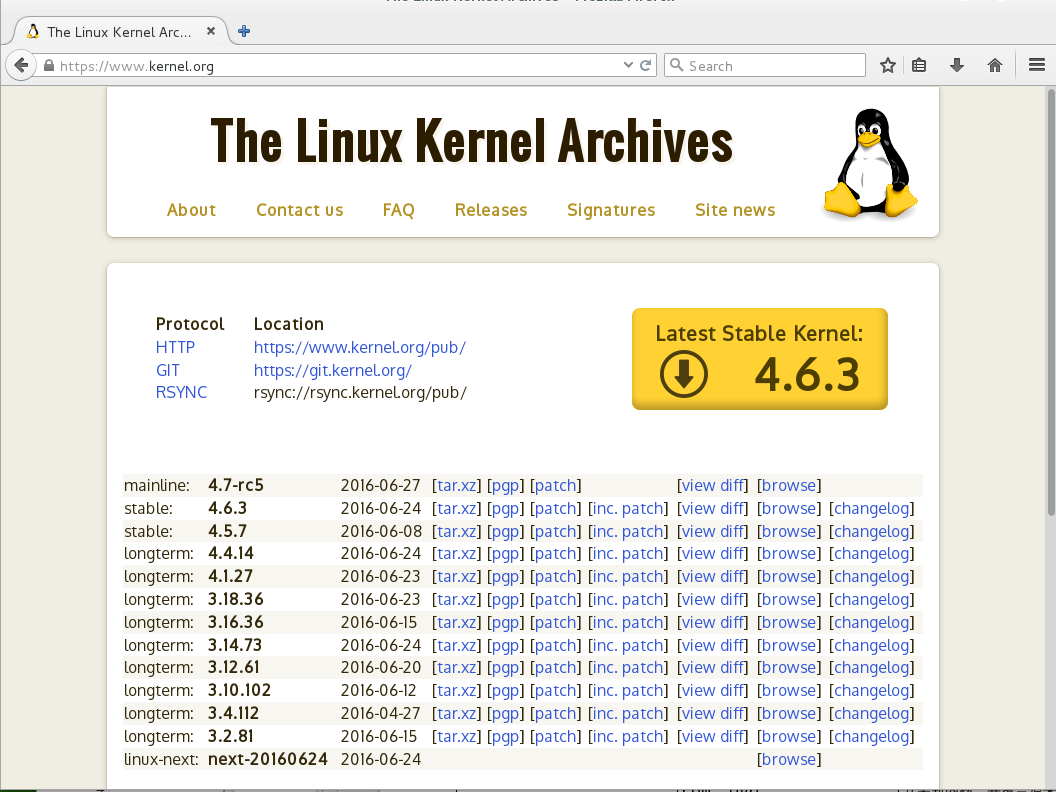
Task: Click the browser back arrow button
Action: 21,65
